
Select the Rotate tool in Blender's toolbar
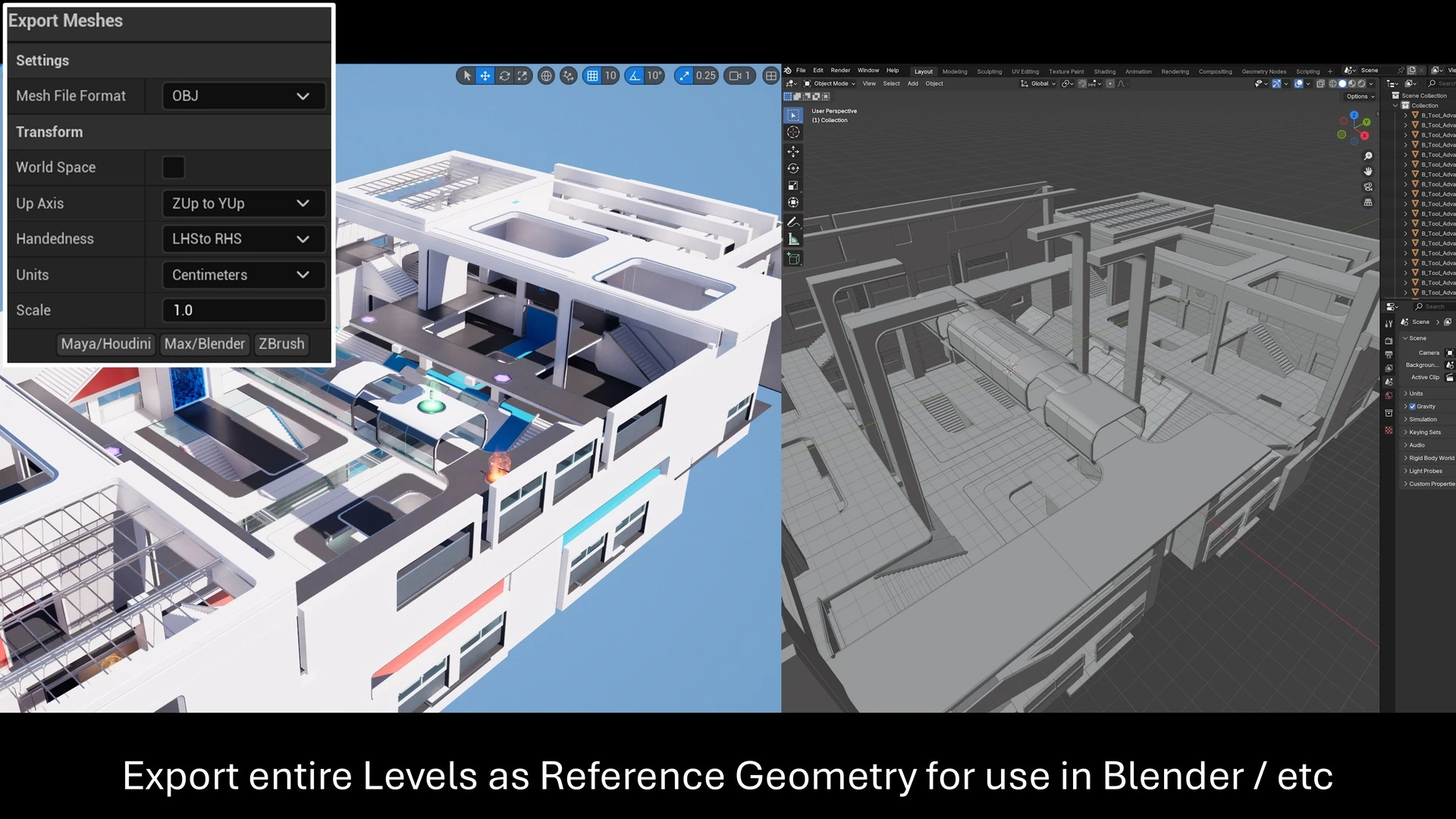[792, 168]
